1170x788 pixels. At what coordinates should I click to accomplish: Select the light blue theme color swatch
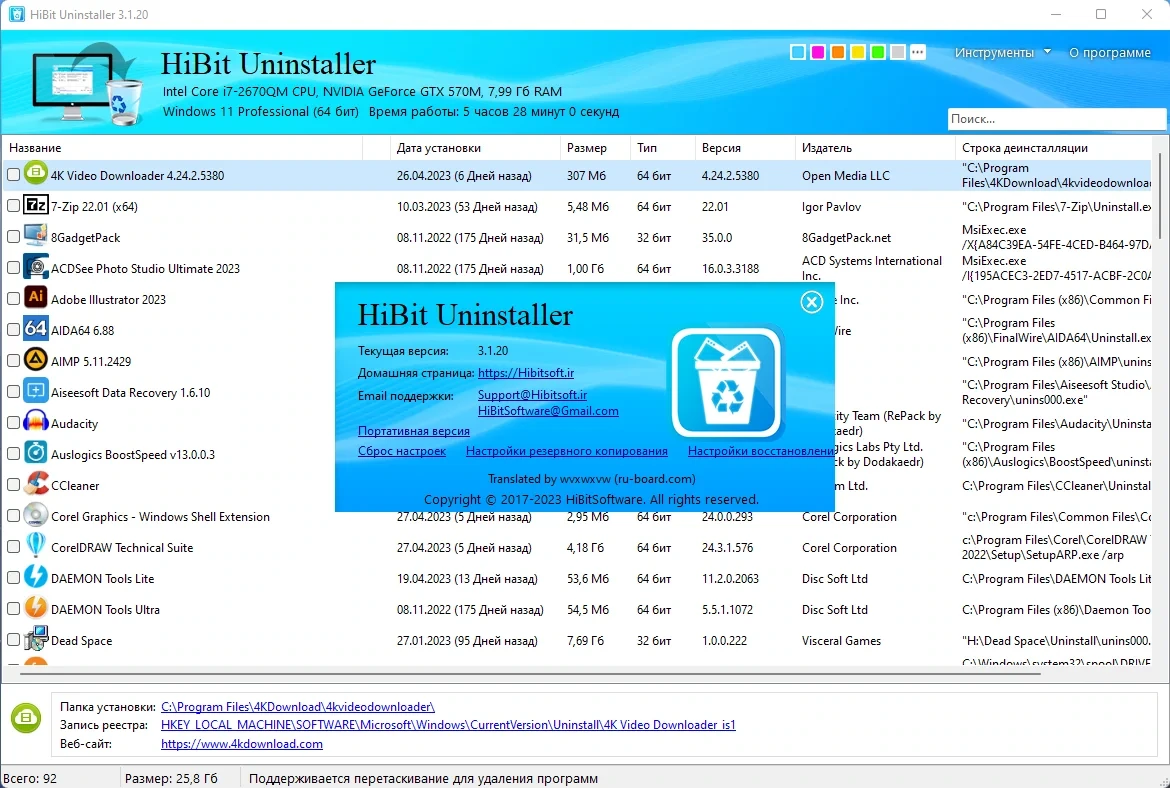coord(798,52)
